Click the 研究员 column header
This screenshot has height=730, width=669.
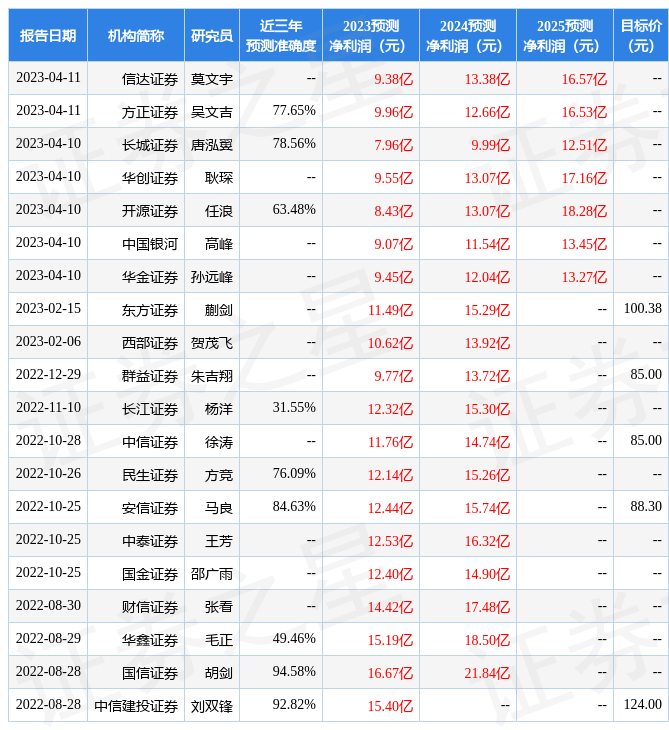pyautogui.click(x=212, y=35)
